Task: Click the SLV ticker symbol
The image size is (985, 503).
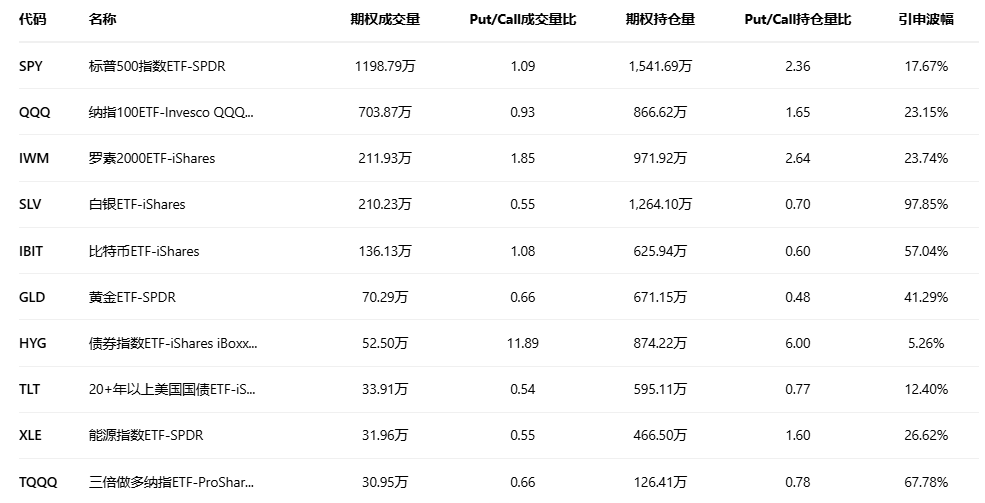Action: 32,204
